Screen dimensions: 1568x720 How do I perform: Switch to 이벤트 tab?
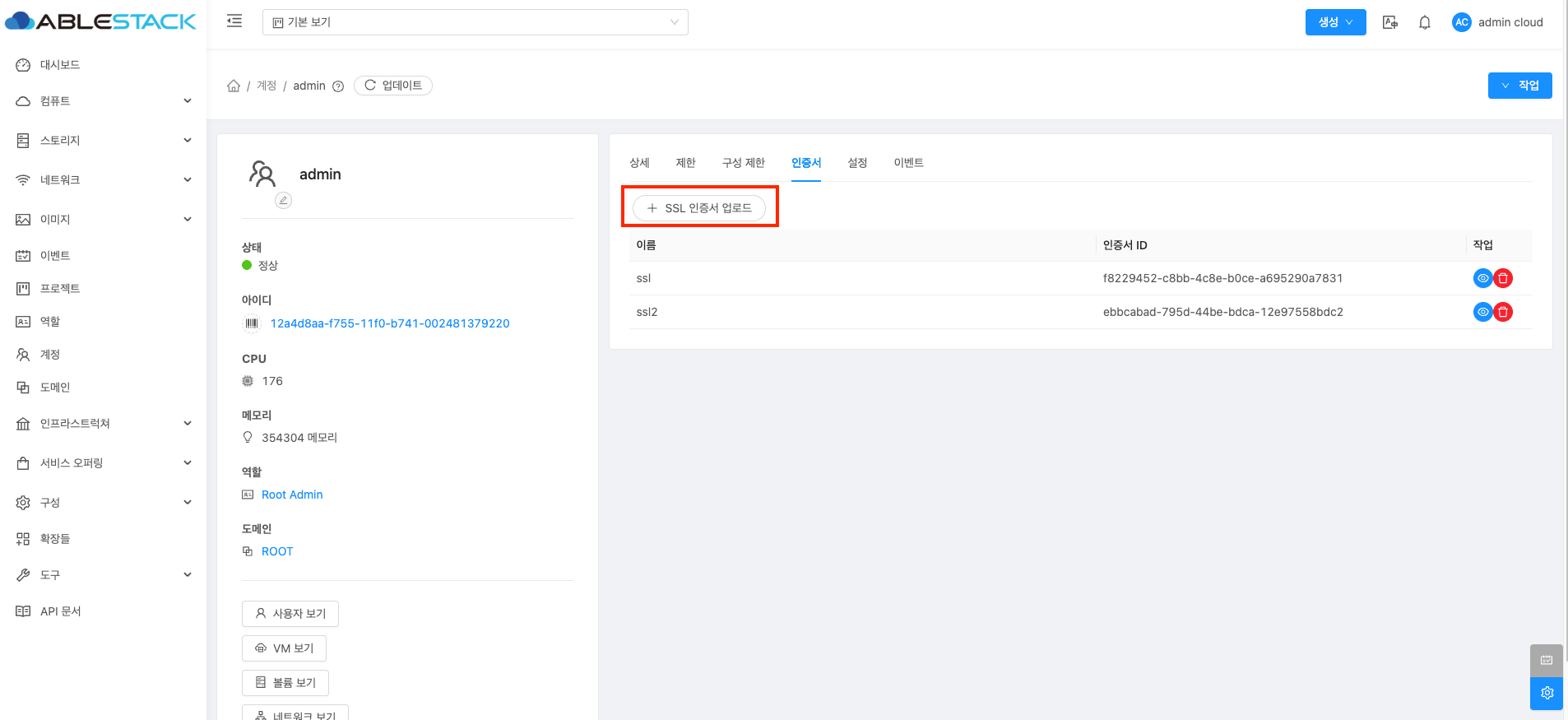pyautogui.click(x=909, y=163)
